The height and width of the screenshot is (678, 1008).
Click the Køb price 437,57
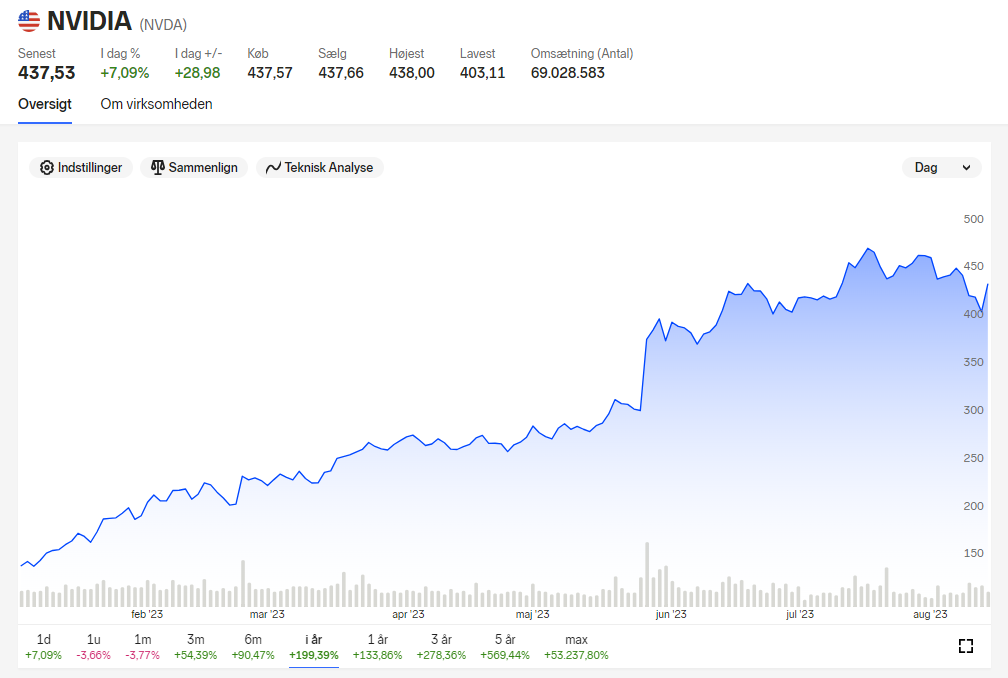pos(270,73)
